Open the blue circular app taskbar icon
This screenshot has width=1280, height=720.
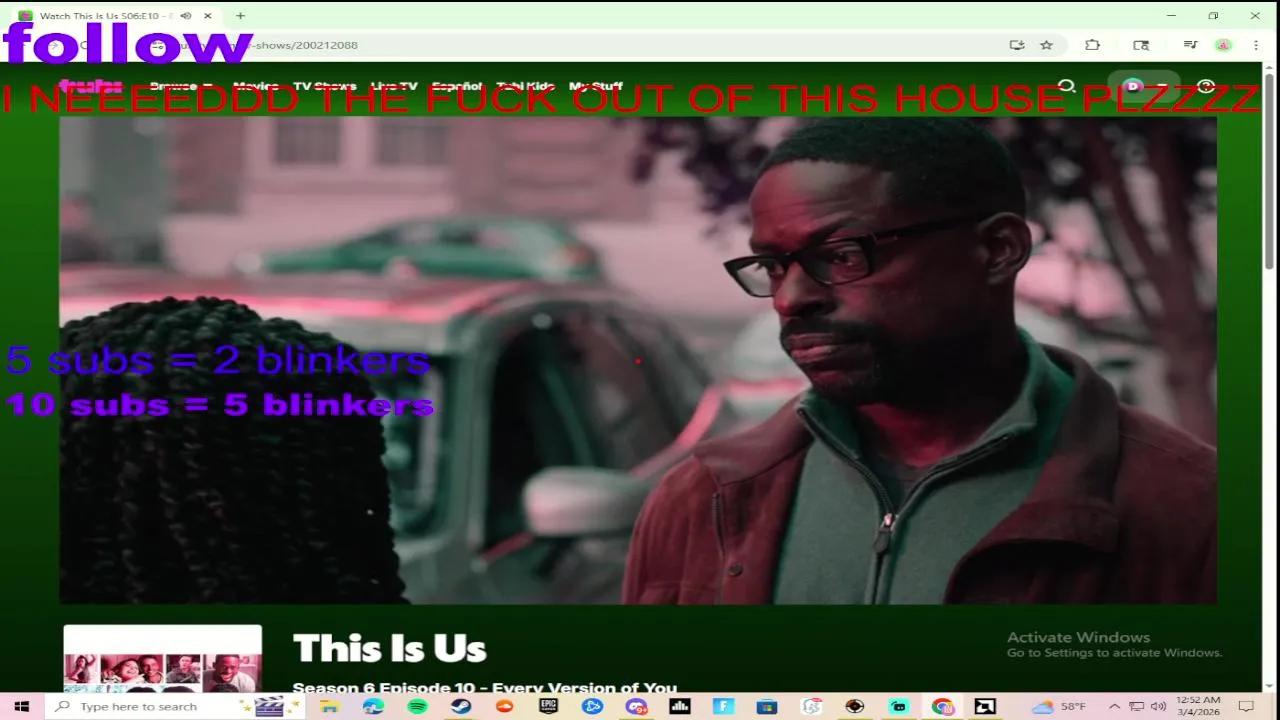tap(592, 706)
